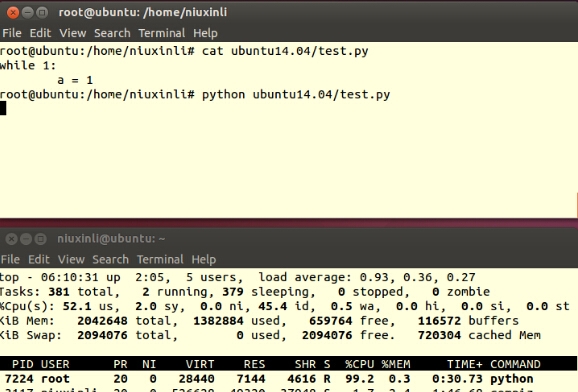This screenshot has width=578, height=392.
Task: Click '2 running' tasks value
Action: pyautogui.click(x=175, y=292)
